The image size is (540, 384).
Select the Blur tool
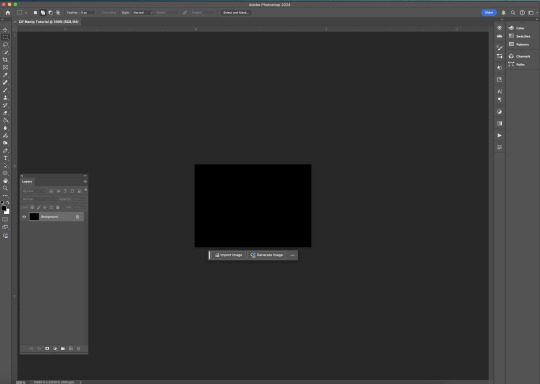coord(5,128)
